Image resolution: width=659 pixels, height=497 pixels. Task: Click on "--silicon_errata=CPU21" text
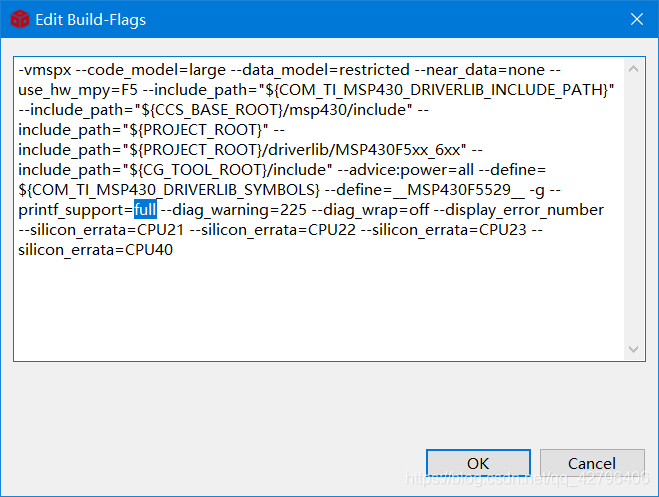tap(101, 230)
